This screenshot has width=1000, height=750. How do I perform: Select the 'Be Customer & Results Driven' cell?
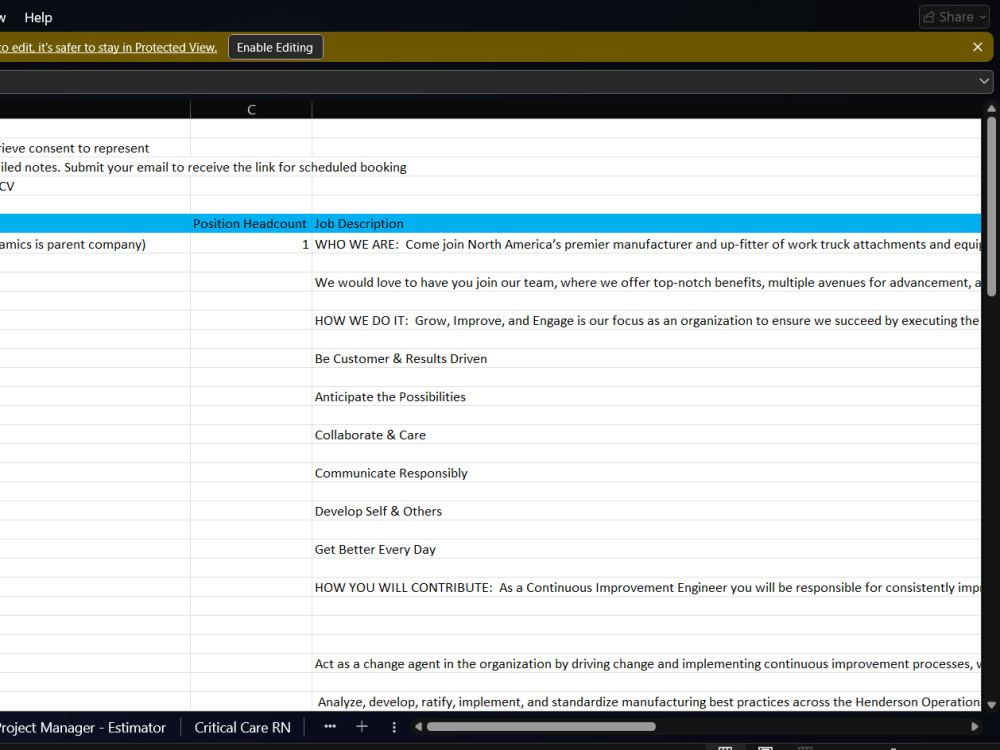pos(647,359)
